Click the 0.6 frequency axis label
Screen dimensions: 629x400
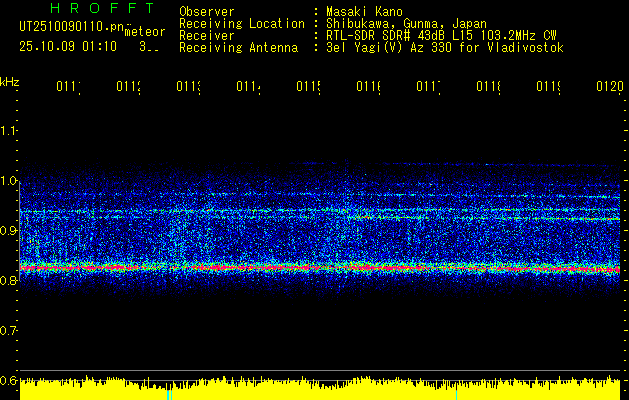tap(9, 380)
